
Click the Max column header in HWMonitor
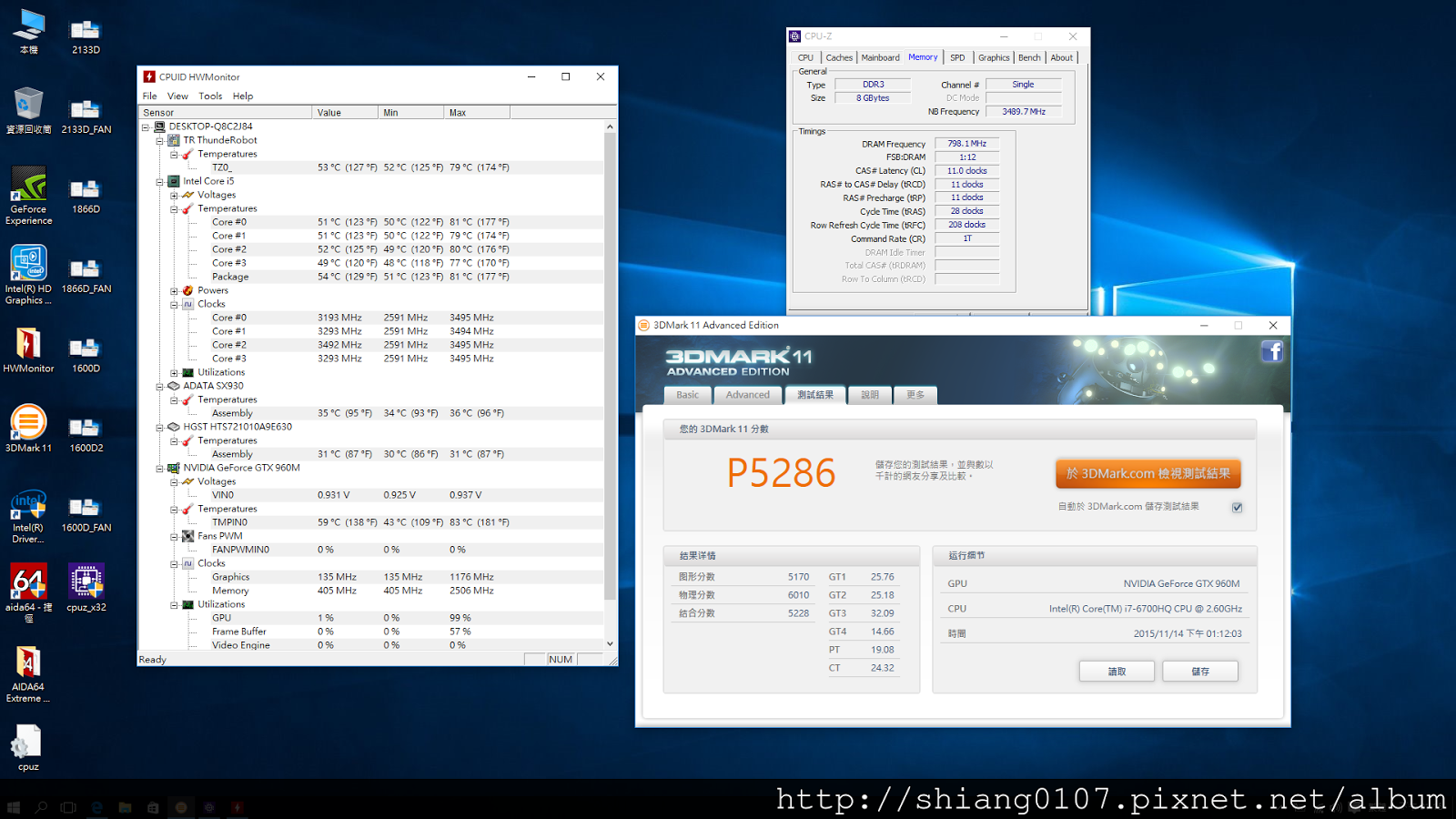pos(477,113)
